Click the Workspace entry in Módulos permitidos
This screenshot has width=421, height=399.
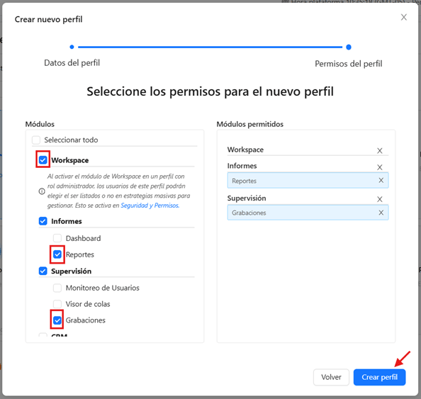tap(245, 150)
